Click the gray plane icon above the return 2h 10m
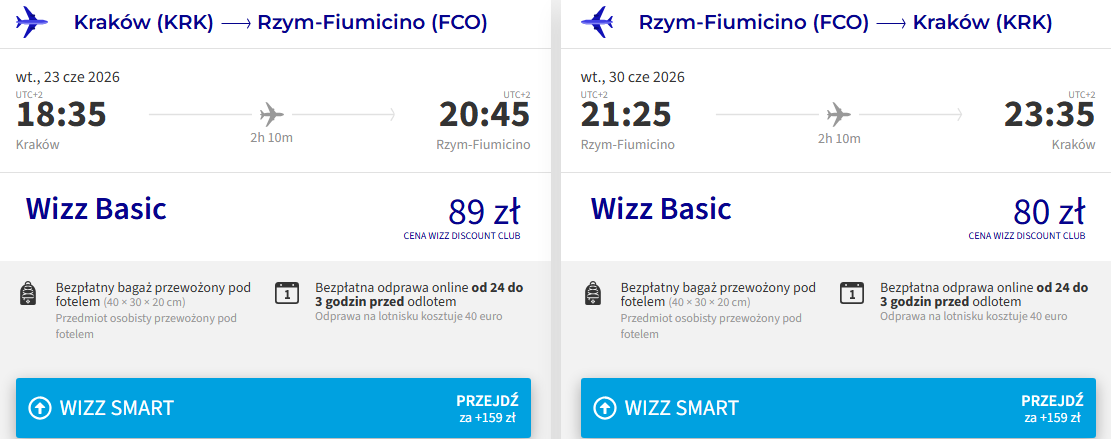This screenshot has width=1111, height=439. click(839, 113)
